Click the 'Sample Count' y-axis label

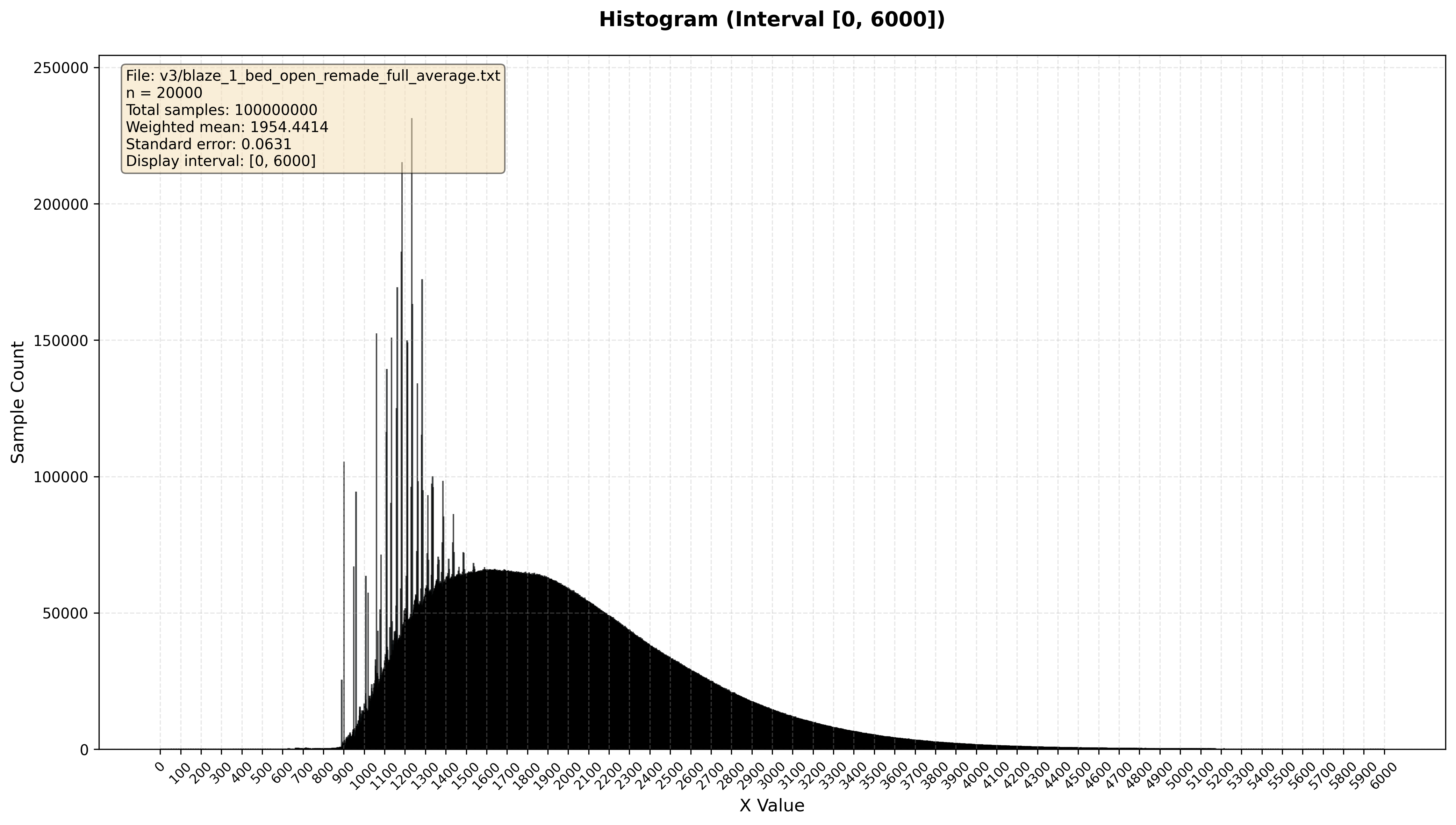18,402
